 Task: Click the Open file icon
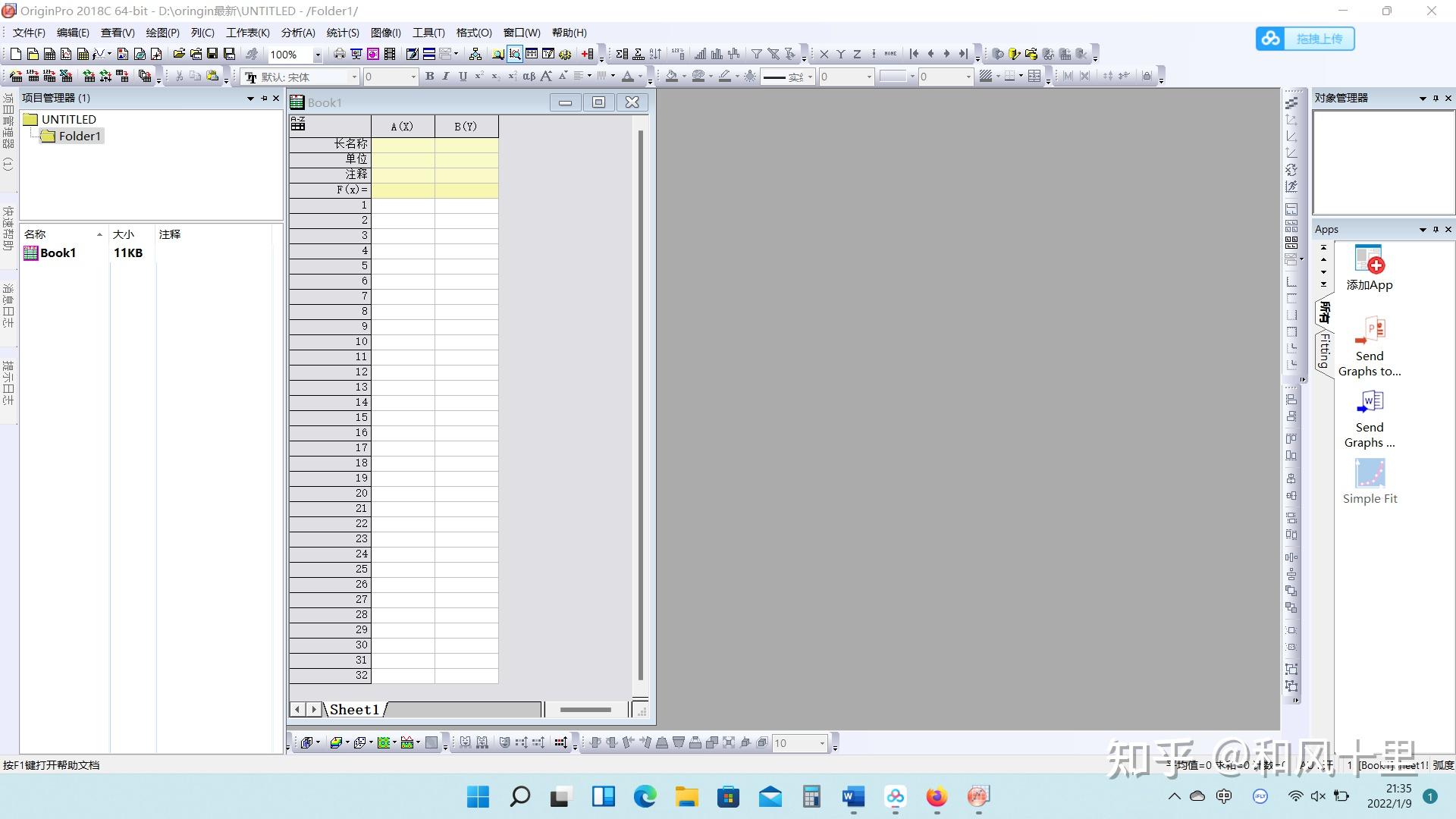(x=179, y=54)
